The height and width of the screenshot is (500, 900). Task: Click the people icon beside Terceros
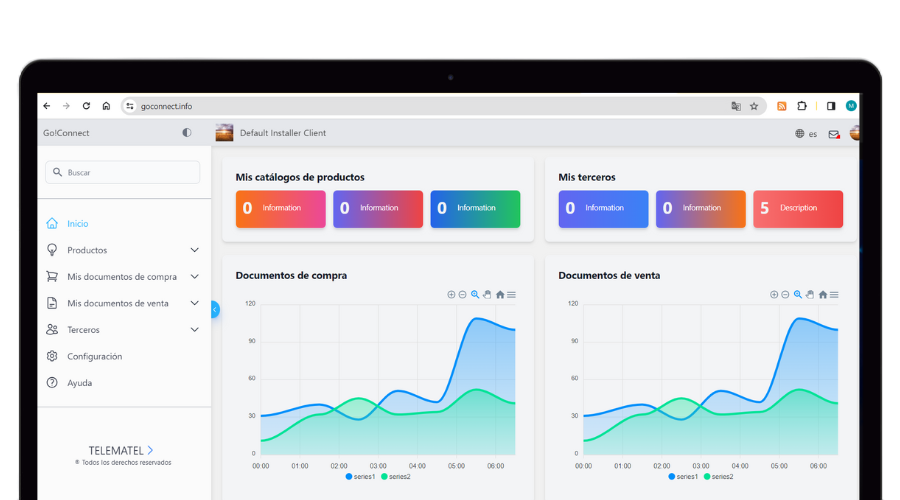pyautogui.click(x=52, y=330)
